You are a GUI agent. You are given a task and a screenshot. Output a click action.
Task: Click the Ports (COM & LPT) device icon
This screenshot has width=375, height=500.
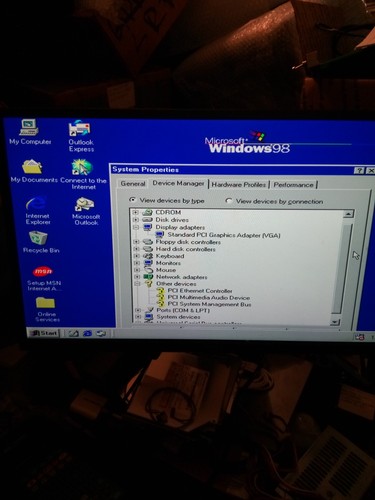coord(149,310)
